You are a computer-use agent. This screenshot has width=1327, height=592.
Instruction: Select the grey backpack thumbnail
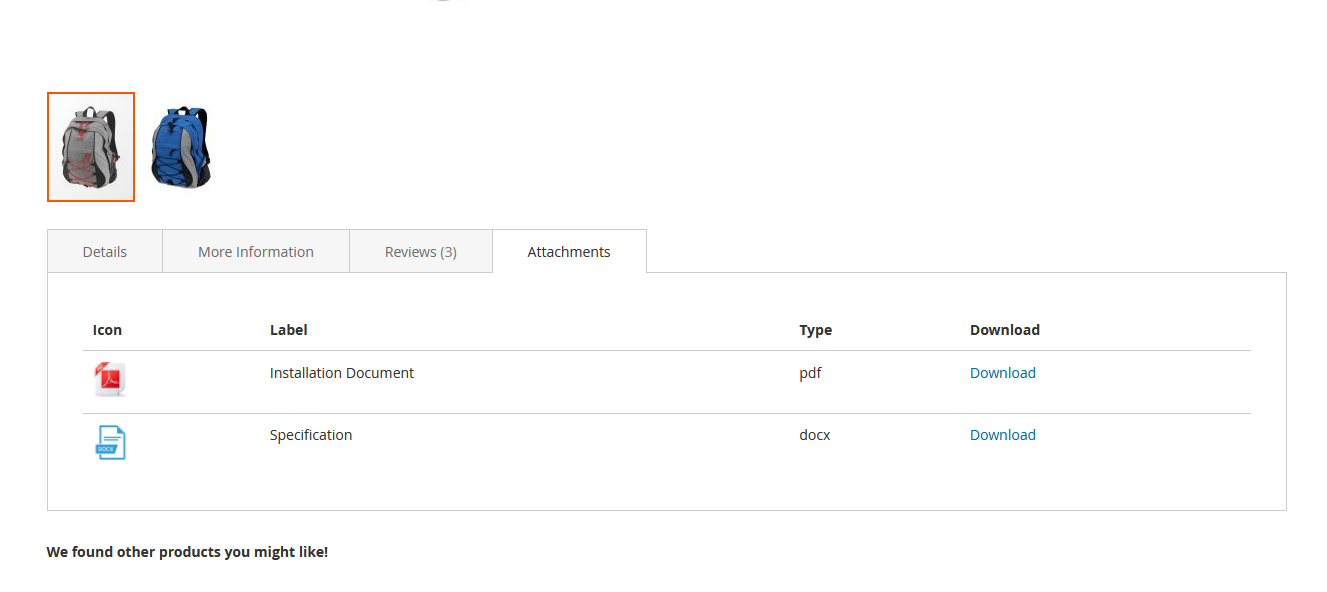(90, 146)
